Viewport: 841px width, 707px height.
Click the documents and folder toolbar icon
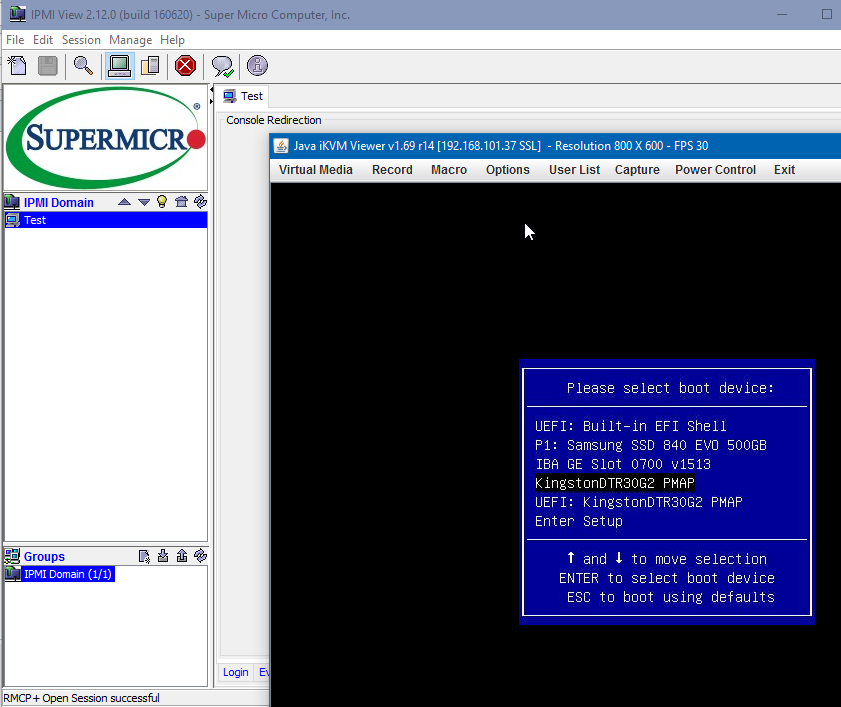tap(150, 66)
